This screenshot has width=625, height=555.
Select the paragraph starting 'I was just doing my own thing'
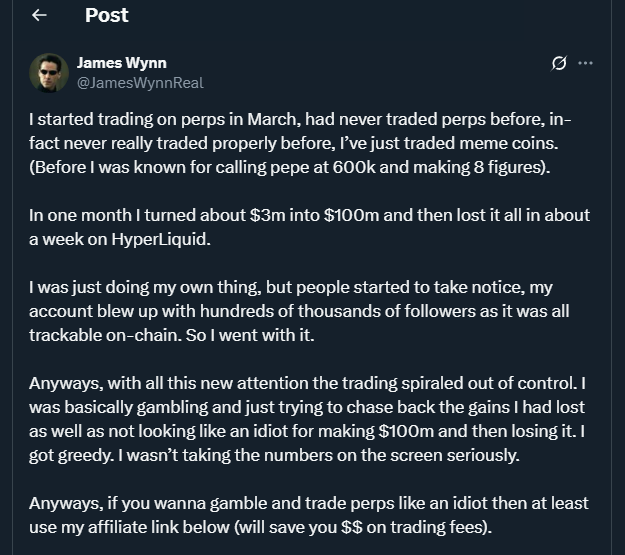click(x=299, y=311)
